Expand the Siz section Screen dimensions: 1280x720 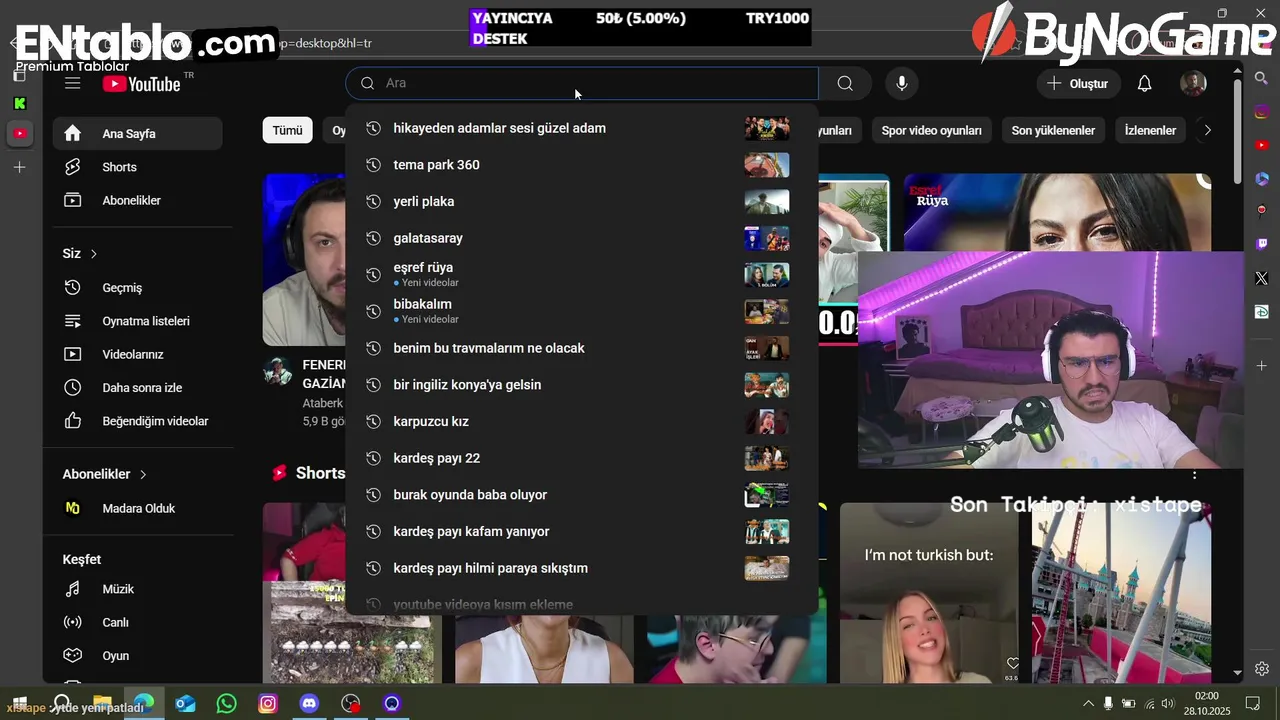(80, 254)
